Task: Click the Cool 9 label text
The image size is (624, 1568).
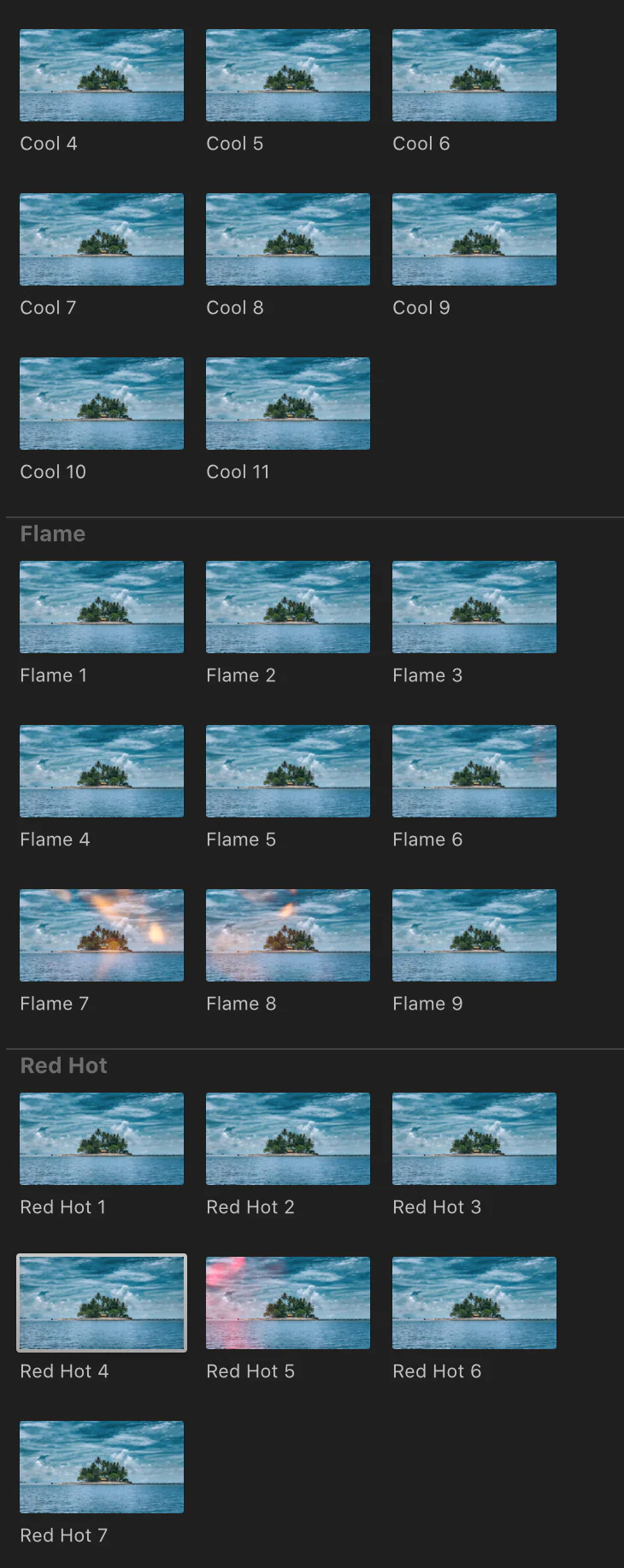Action: pyautogui.click(x=421, y=308)
